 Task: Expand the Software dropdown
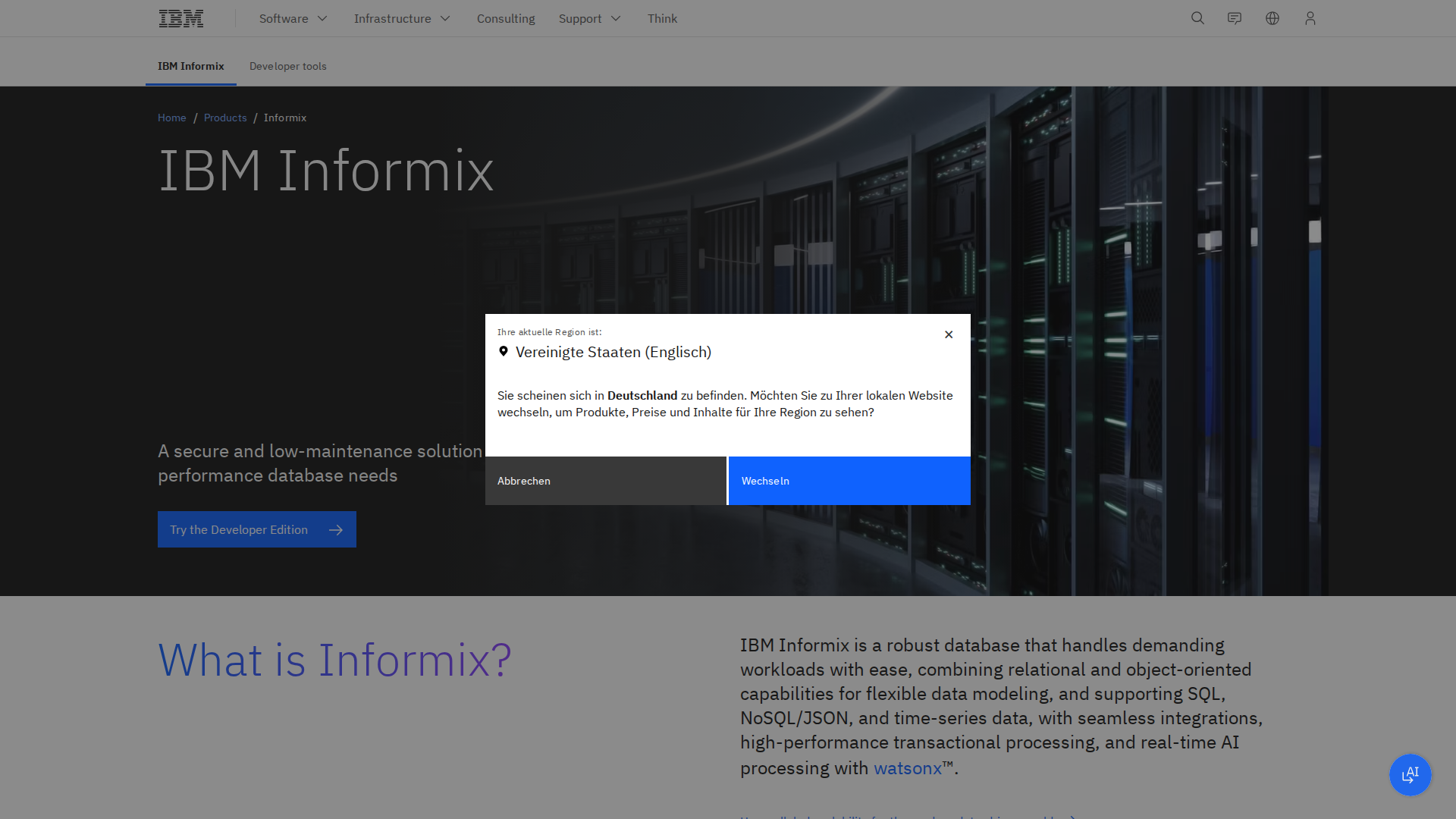point(293,18)
